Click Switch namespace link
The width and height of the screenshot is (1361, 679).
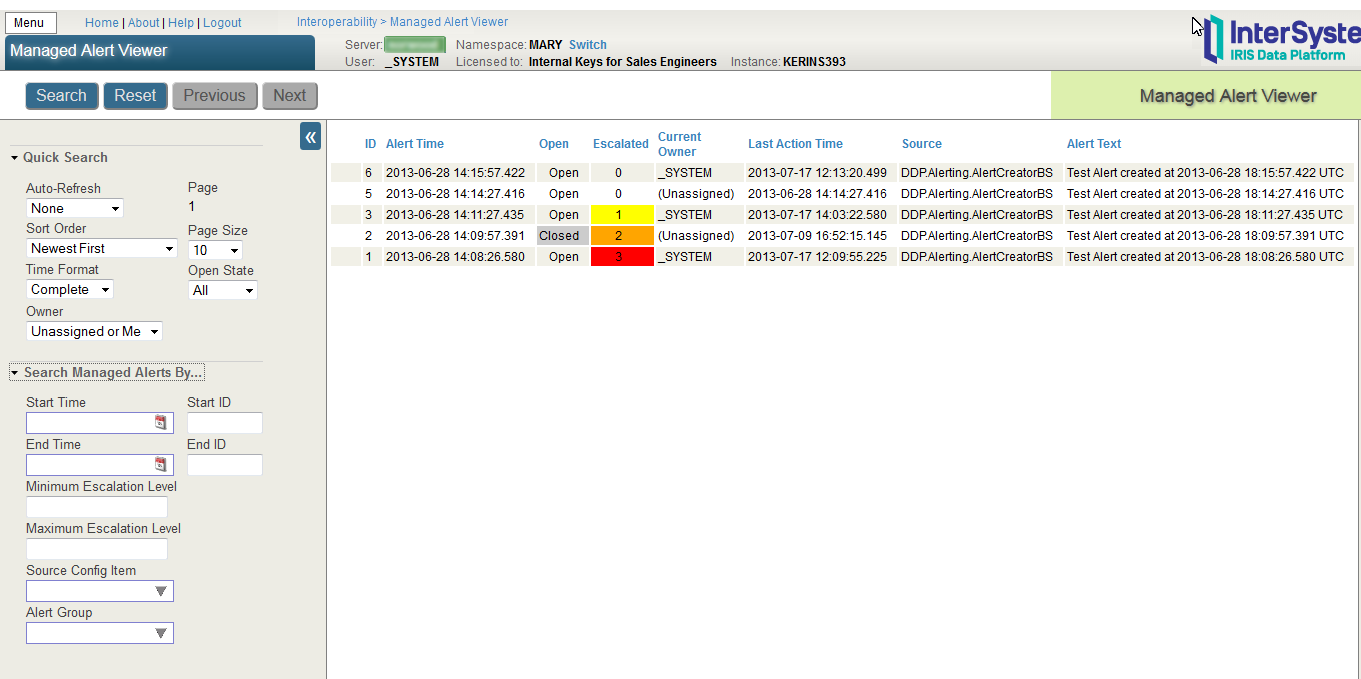pyautogui.click(x=588, y=45)
